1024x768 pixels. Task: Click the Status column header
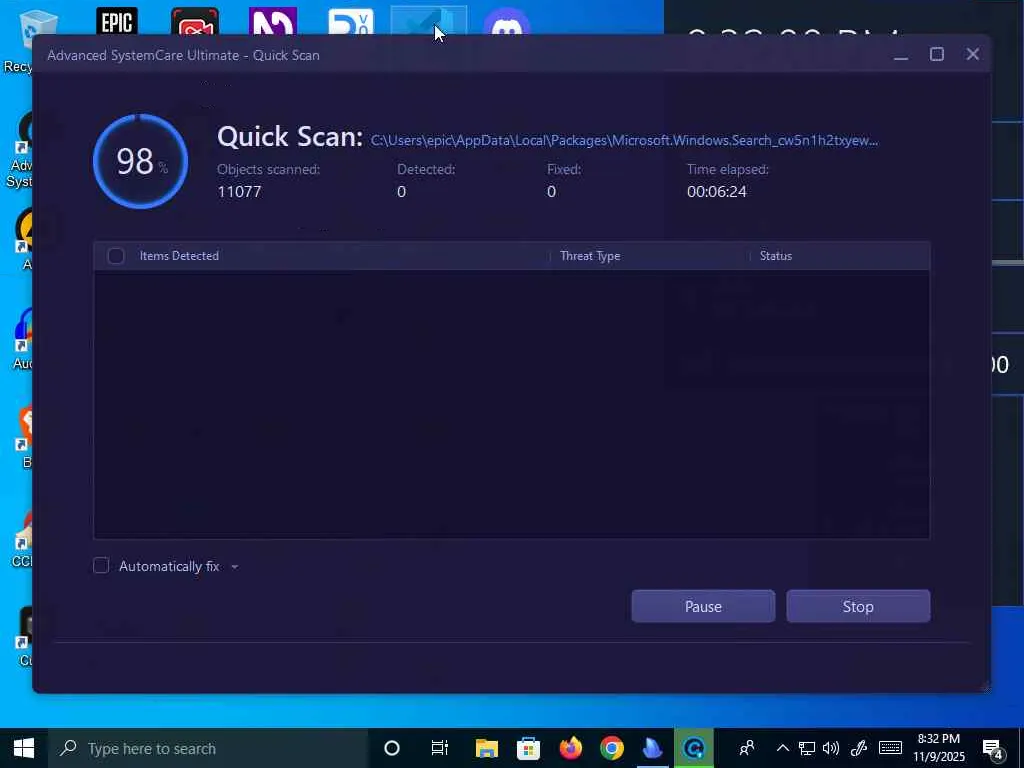coord(775,256)
